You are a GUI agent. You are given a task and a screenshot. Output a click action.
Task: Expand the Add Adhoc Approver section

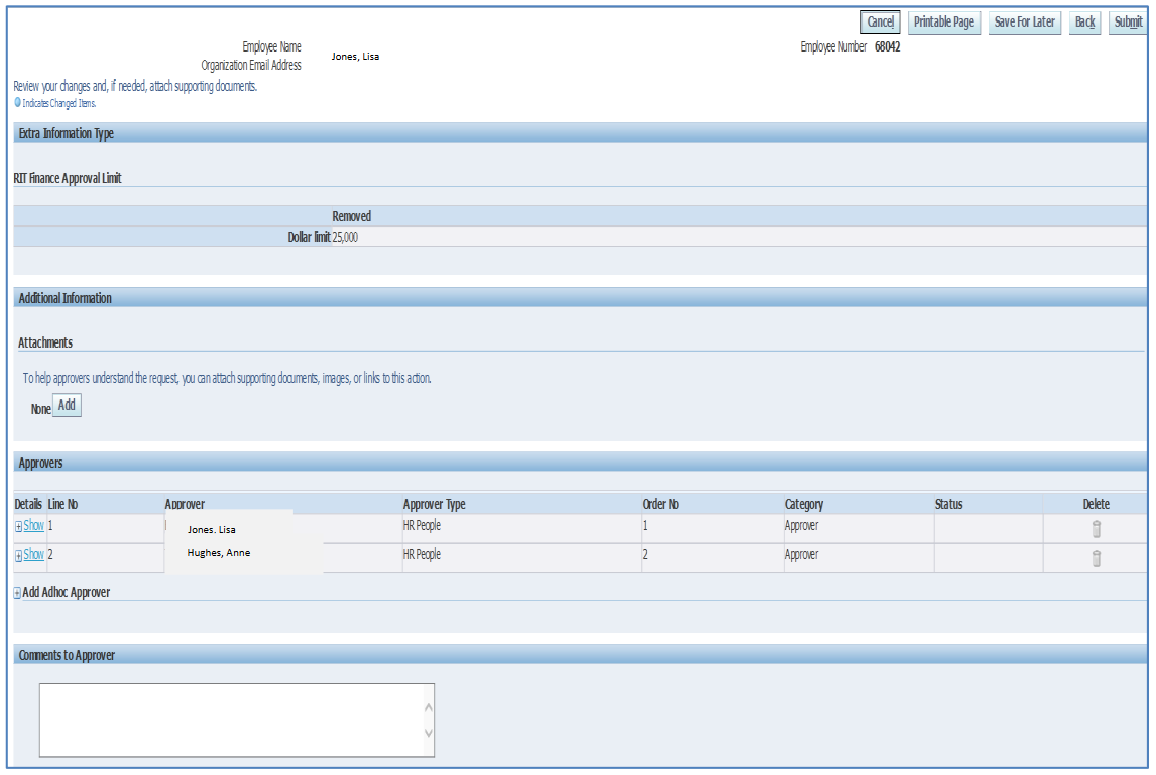pyautogui.click(x=17, y=593)
